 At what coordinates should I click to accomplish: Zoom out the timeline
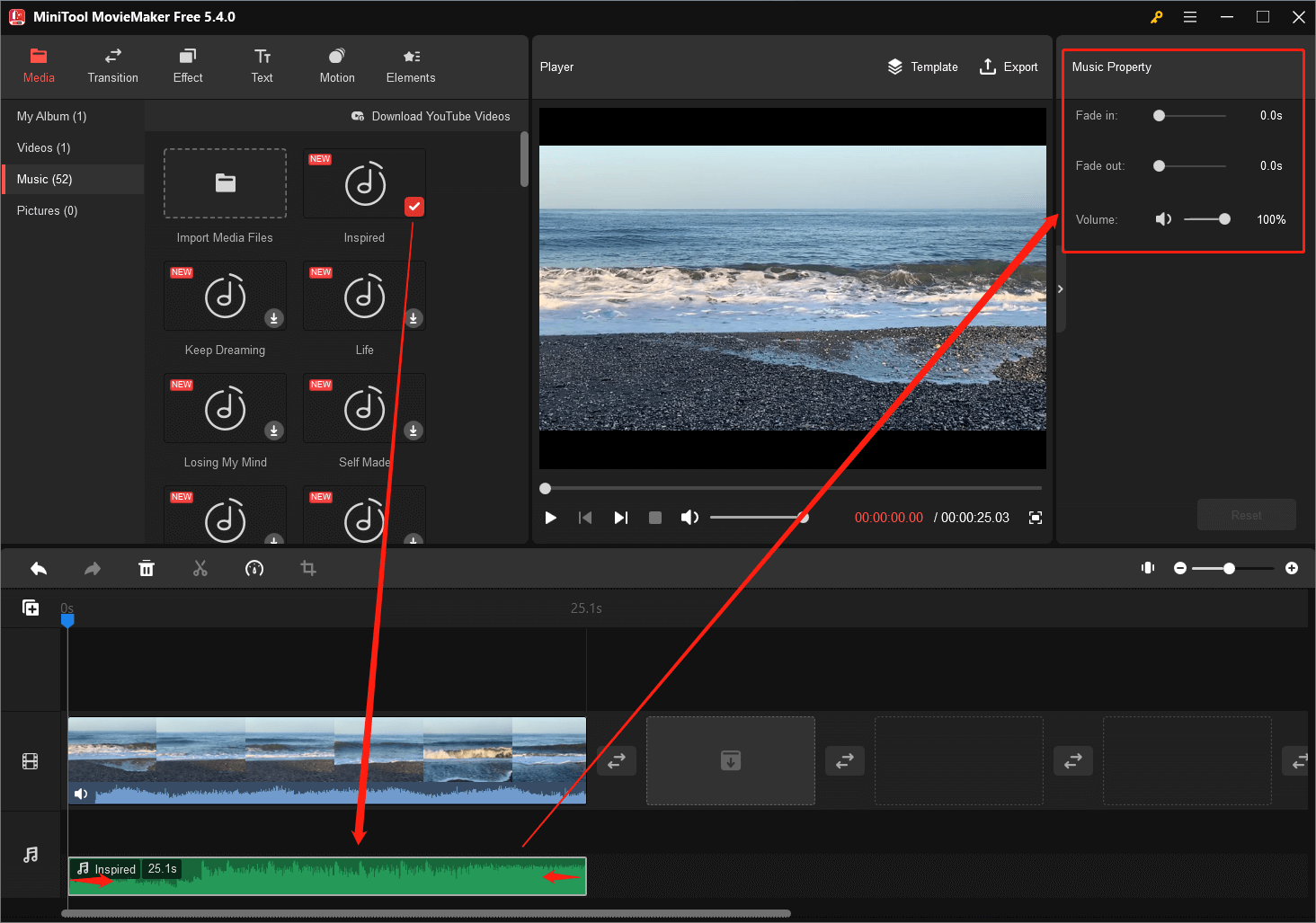point(1180,568)
